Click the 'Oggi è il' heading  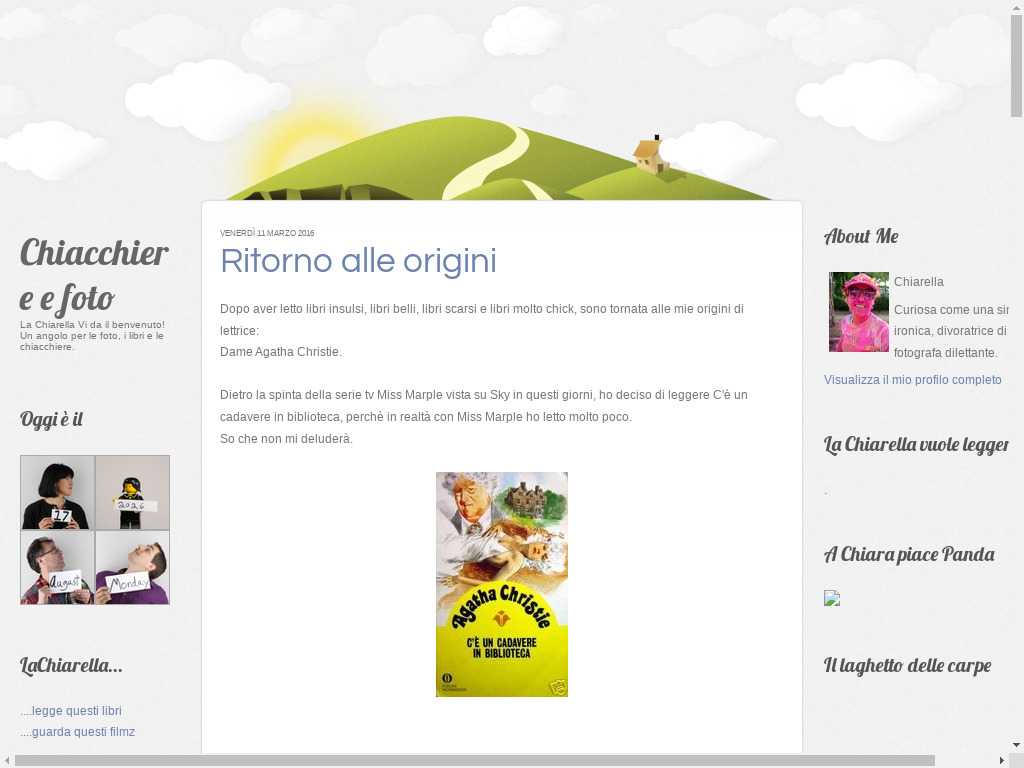[x=51, y=419]
